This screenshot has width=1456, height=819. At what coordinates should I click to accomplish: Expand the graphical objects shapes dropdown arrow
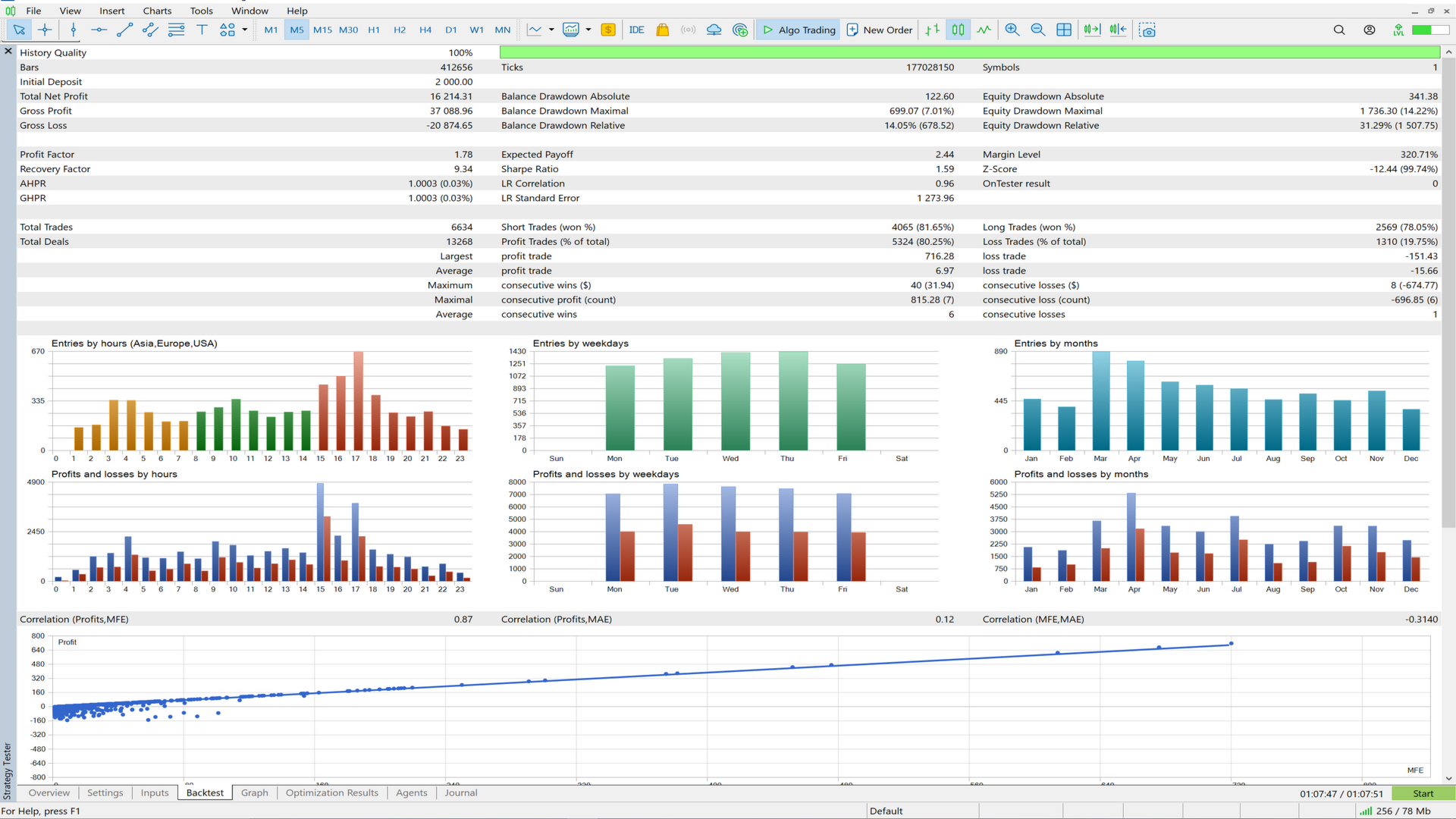(245, 30)
